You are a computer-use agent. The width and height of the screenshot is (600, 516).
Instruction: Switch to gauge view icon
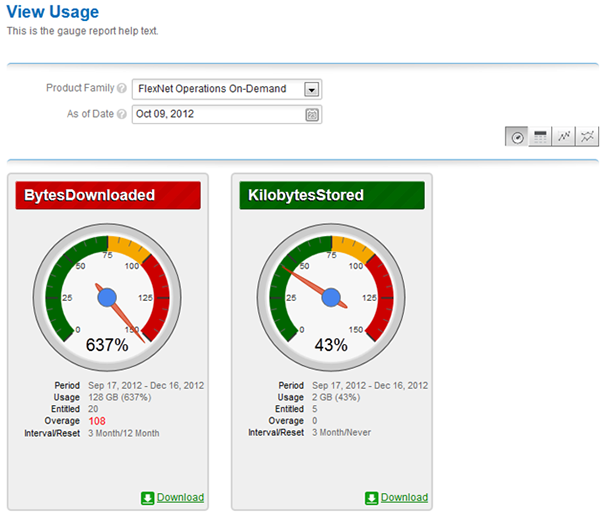click(517, 137)
